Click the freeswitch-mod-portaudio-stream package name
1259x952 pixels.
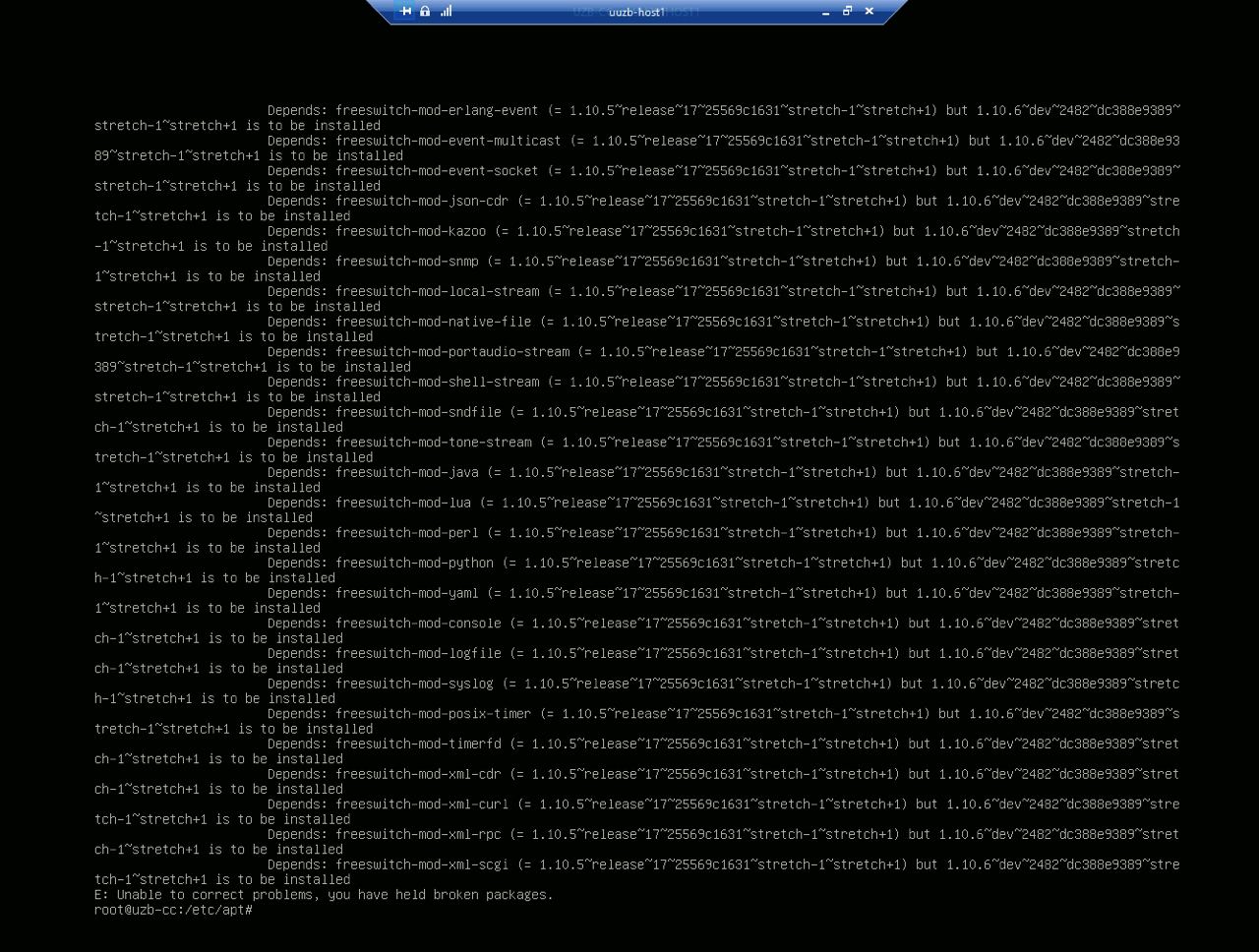[x=452, y=351]
